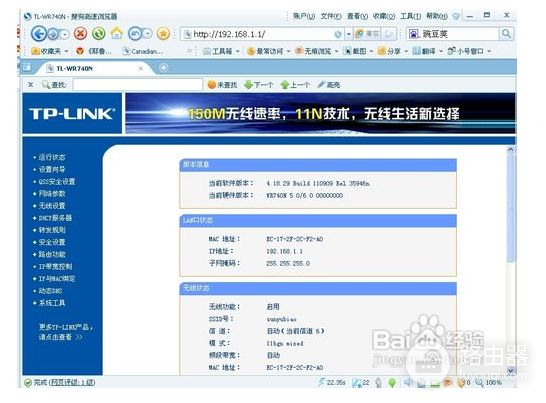
Task: Open the tab list icon left of tabs
Action: click(x=27, y=68)
